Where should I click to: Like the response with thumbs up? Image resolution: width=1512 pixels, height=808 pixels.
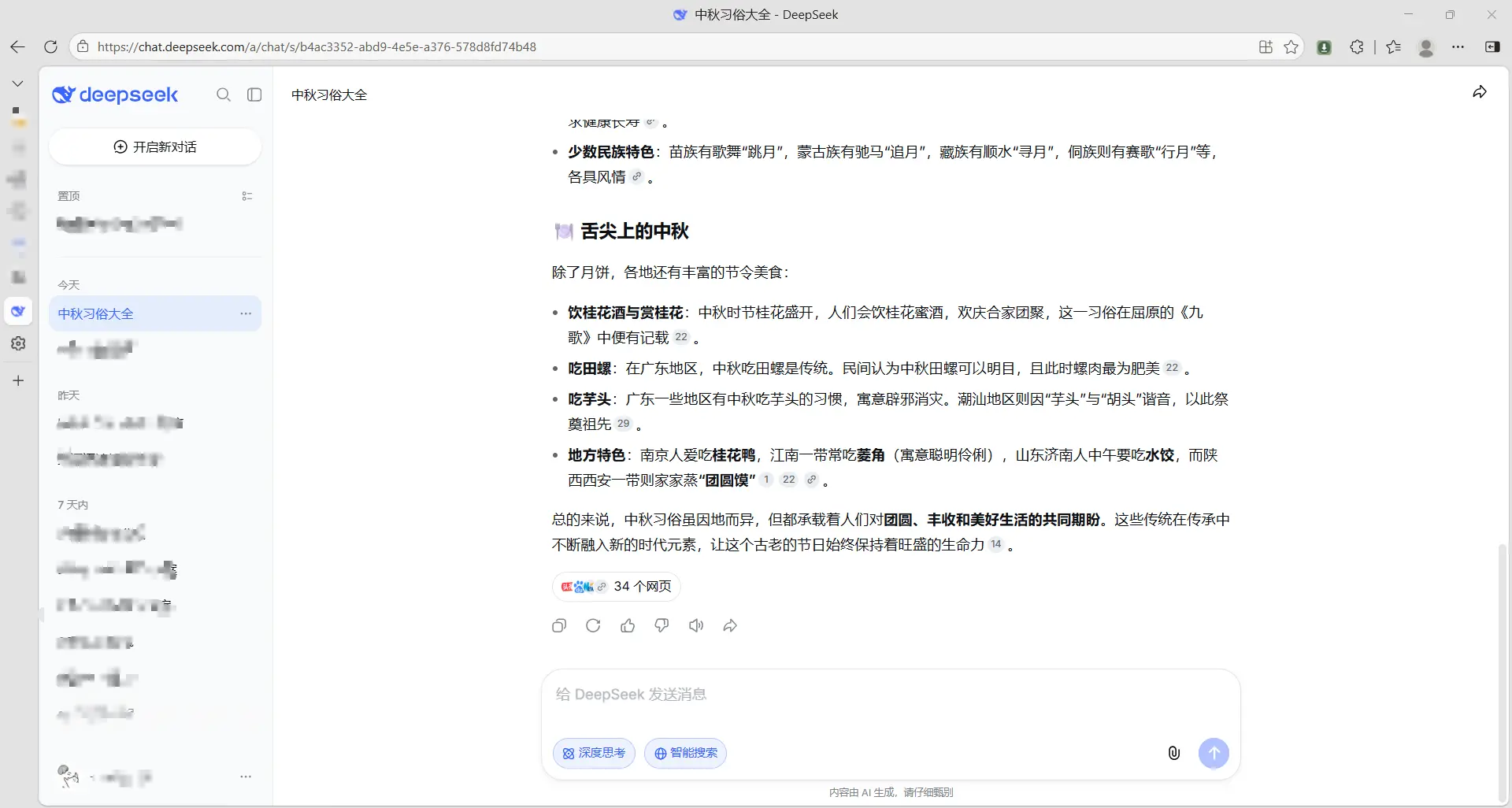(628, 625)
